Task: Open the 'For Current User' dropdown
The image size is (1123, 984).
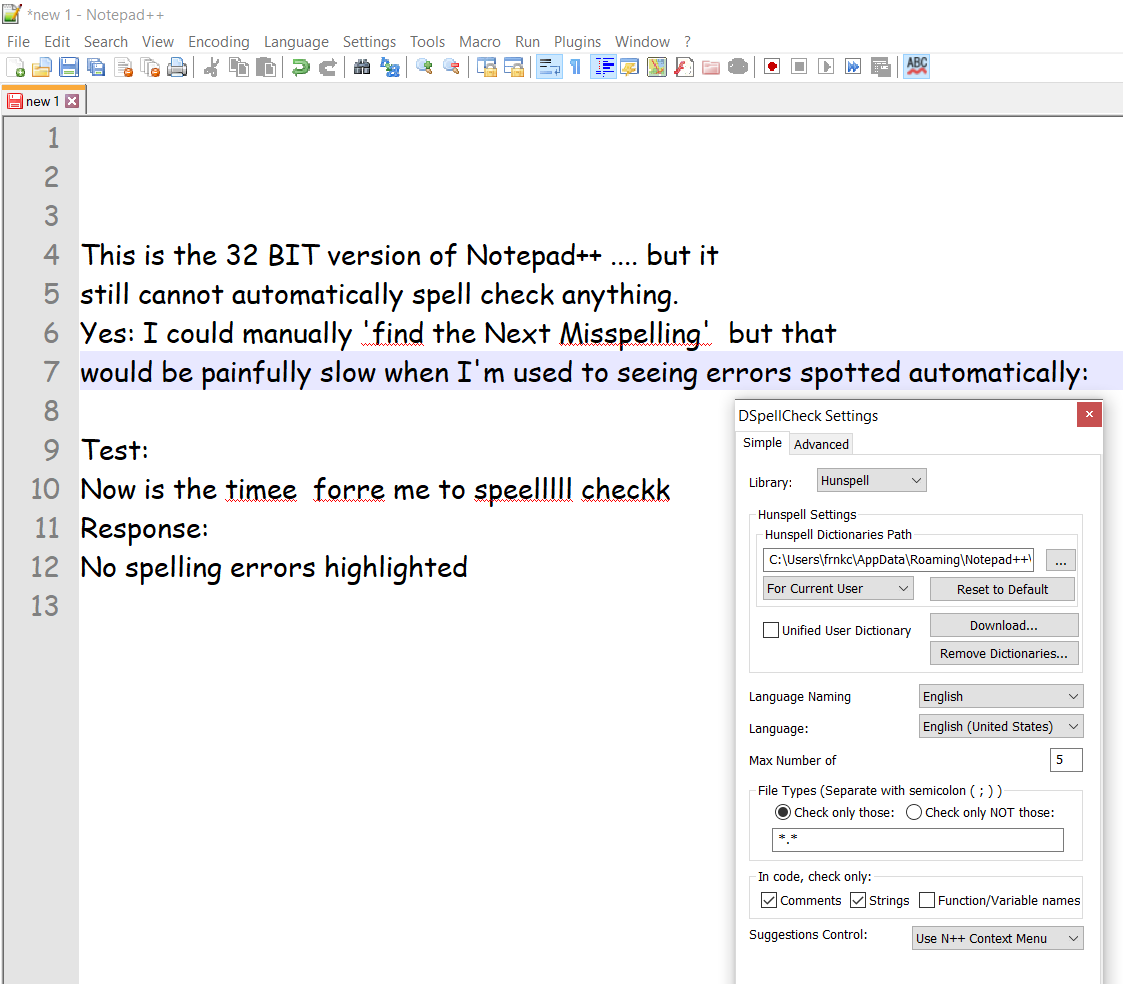Action: (838, 589)
